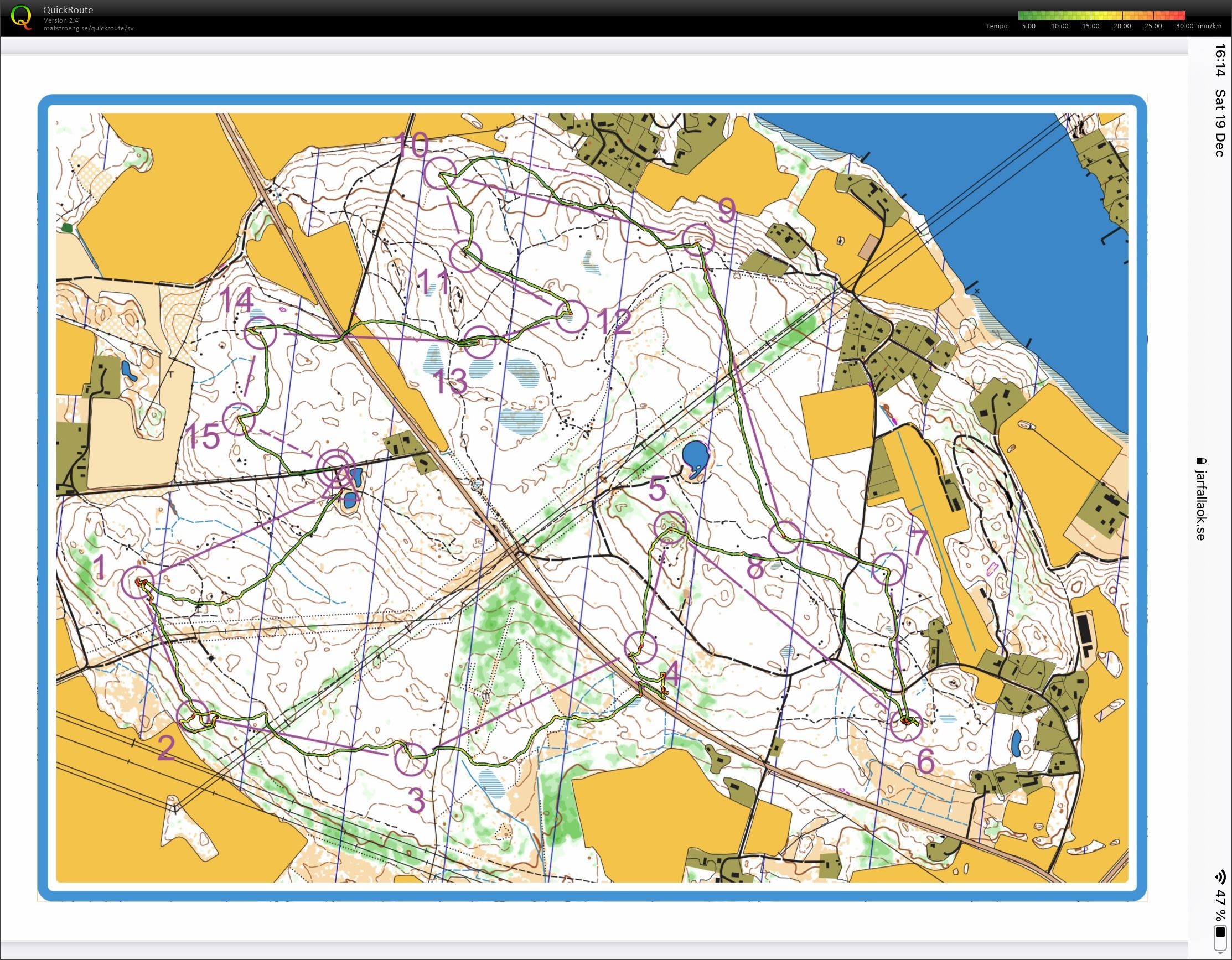1232x960 pixels.
Task: Click the QuickRoute Q logo
Action: tap(23, 18)
